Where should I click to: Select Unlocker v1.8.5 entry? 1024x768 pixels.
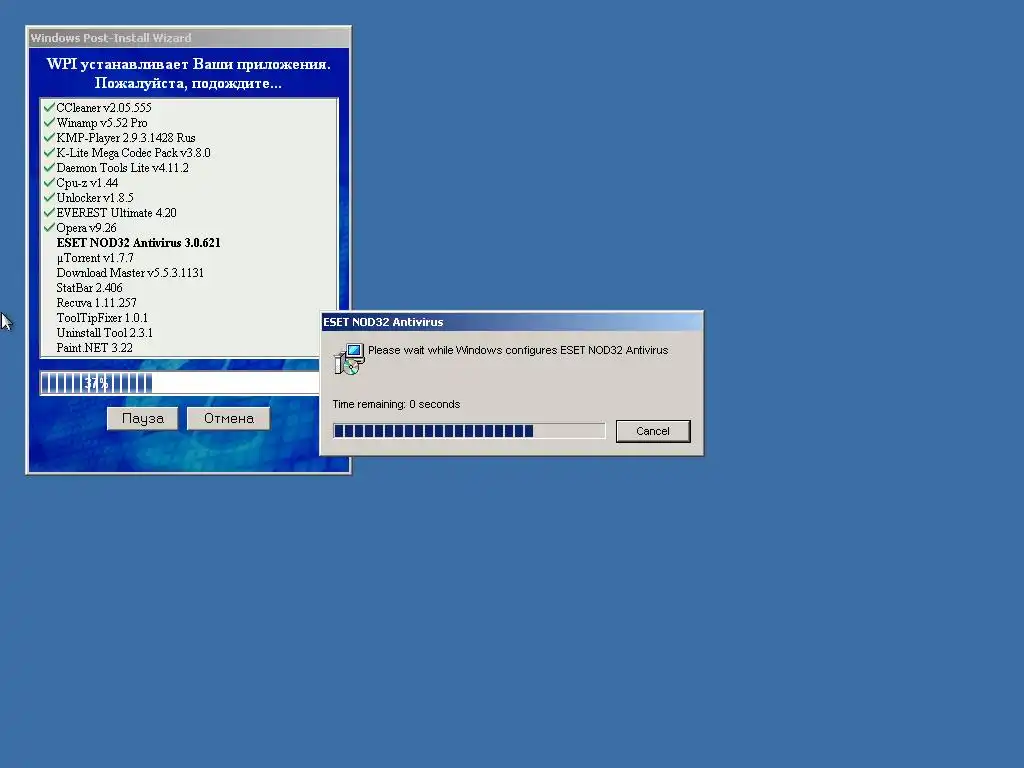click(95, 198)
